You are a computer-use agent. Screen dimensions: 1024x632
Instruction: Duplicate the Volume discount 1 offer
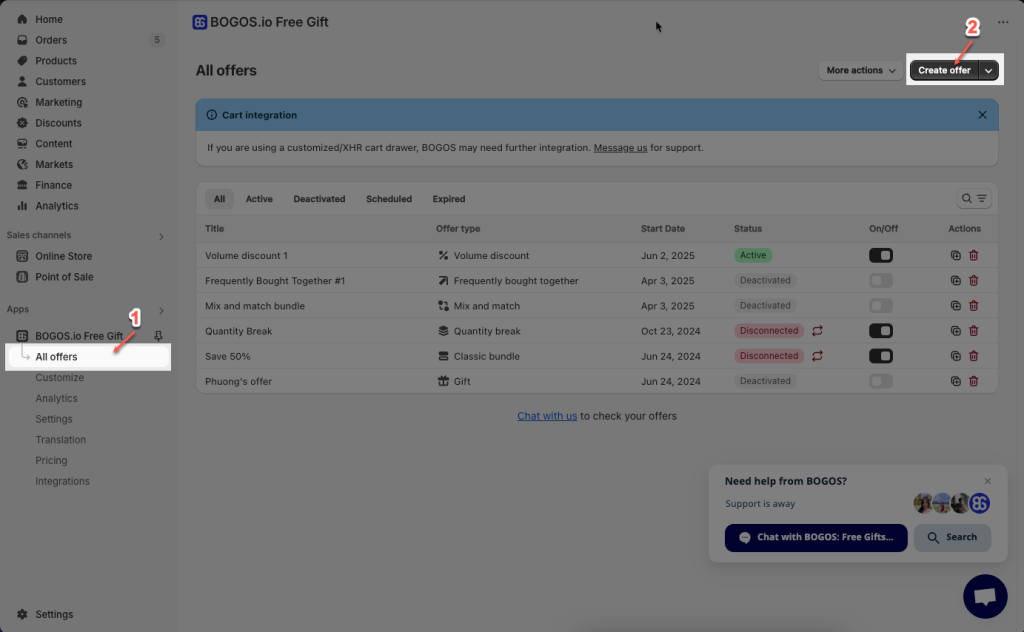click(955, 255)
